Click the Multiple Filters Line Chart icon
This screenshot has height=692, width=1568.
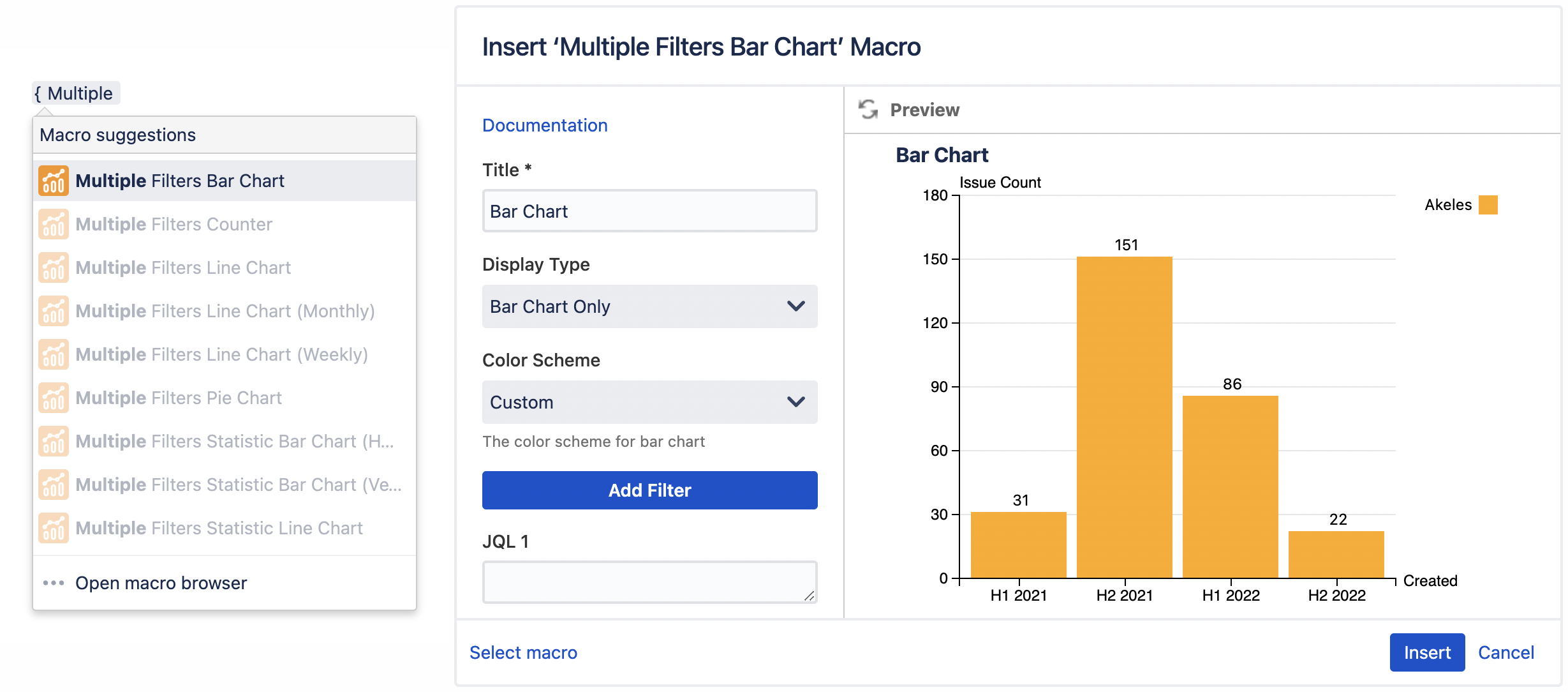click(54, 267)
